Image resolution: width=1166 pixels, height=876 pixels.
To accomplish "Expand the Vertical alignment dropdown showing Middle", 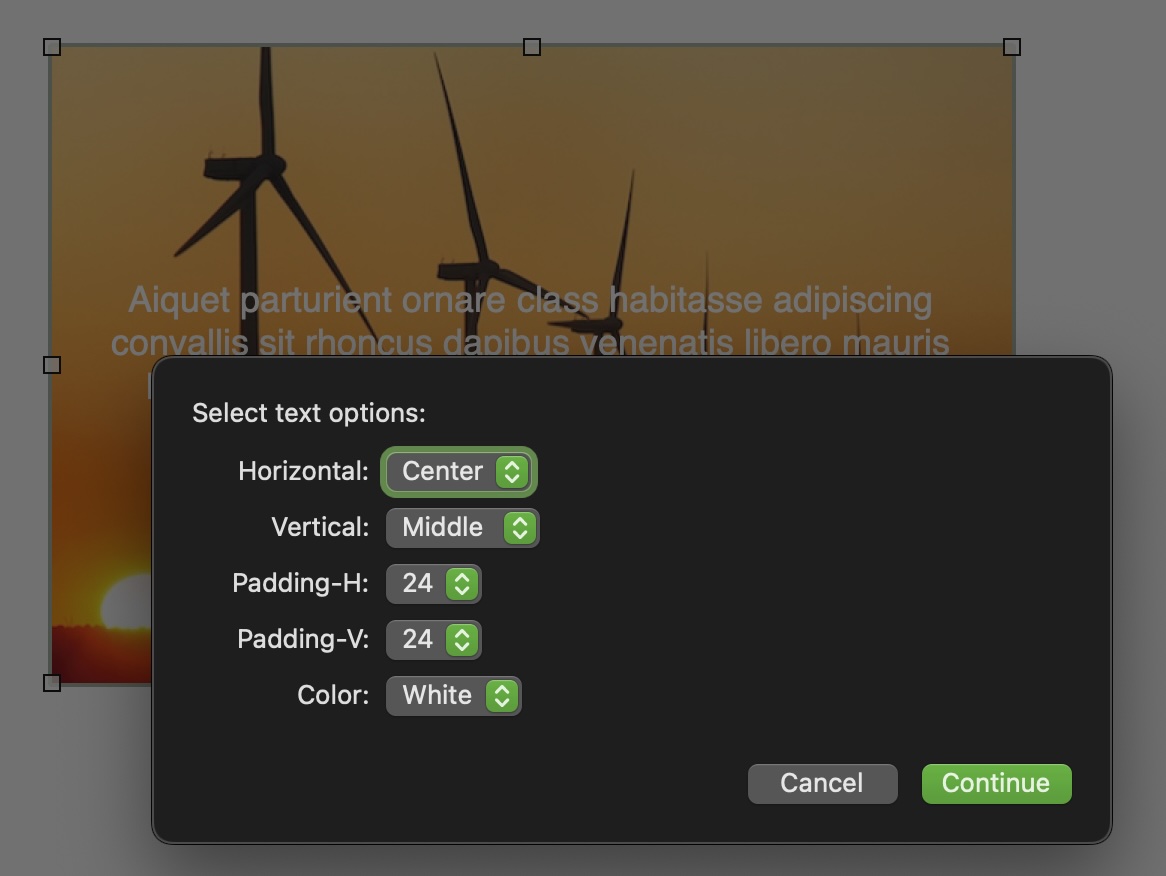I will tap(462, 528).
